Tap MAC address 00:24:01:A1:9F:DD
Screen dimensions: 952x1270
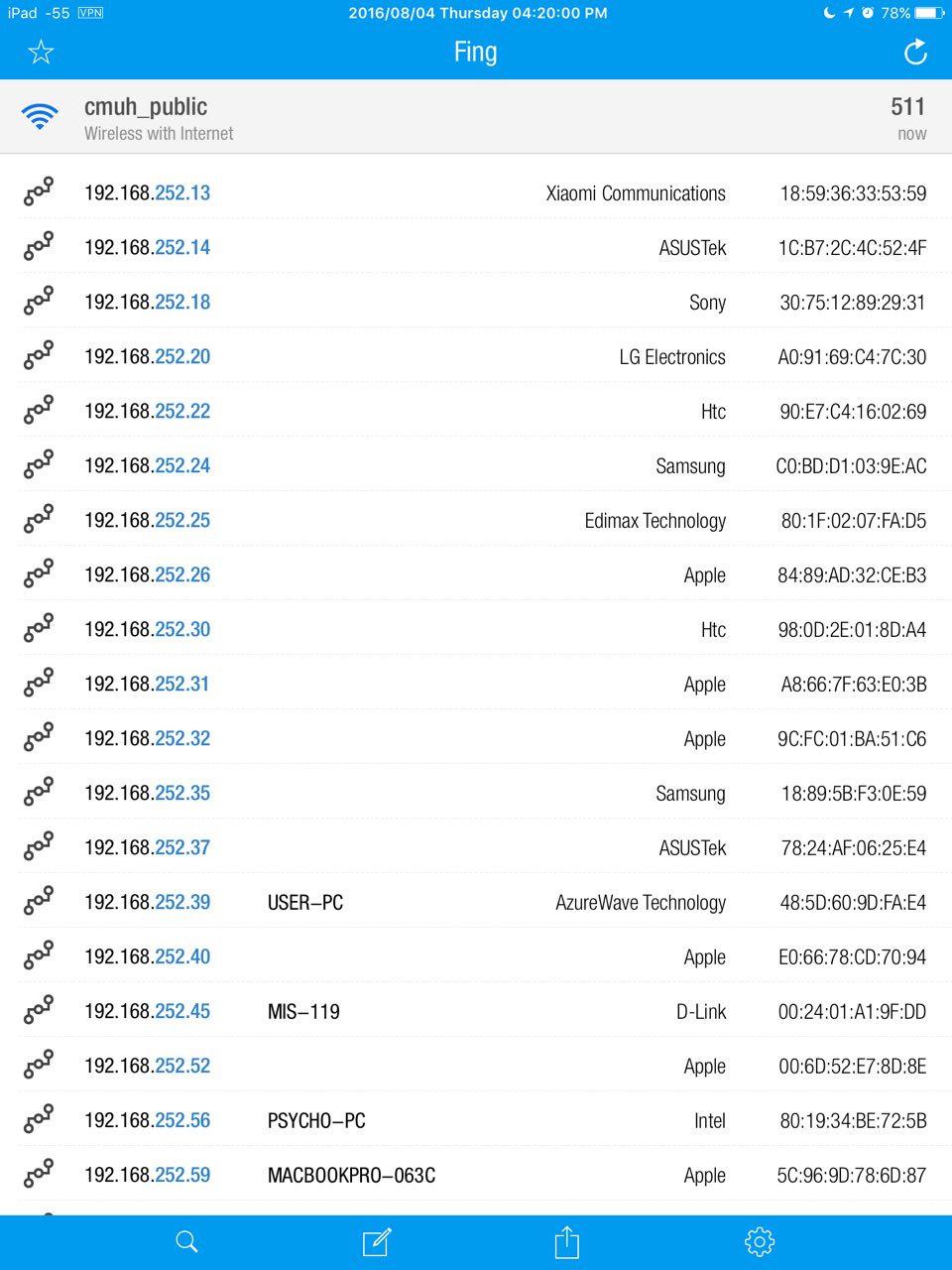click(852, 1012)
